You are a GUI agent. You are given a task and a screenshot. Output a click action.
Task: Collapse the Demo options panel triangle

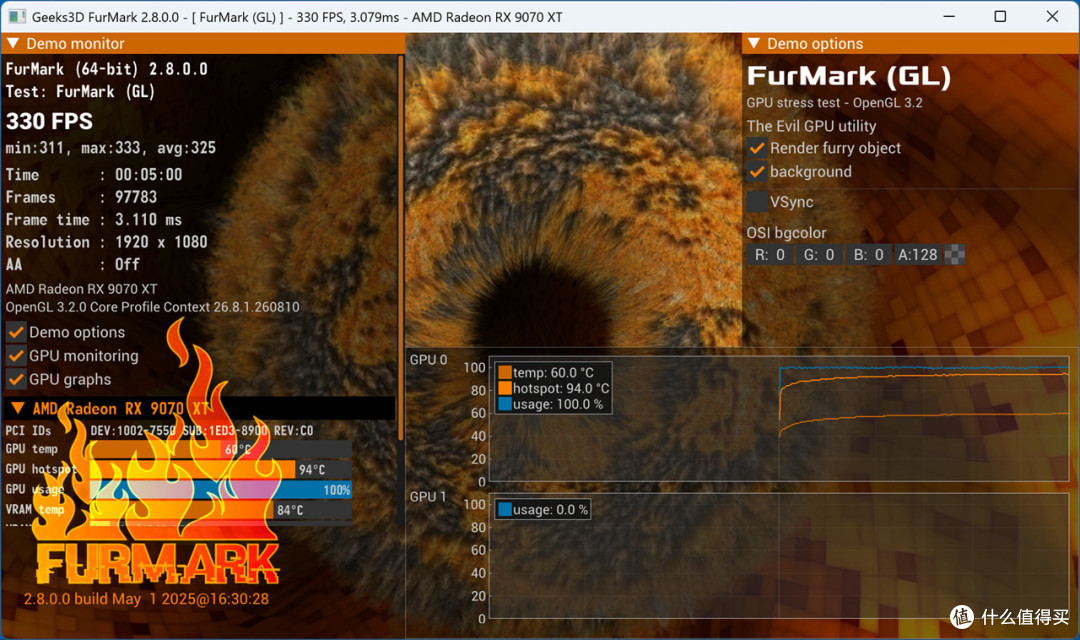pos(754,43)
